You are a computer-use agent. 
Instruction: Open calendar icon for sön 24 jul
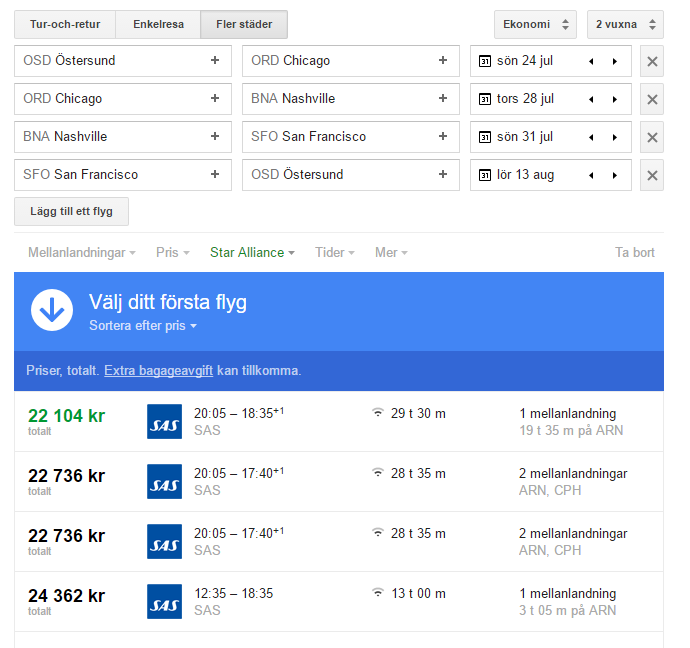(x=486, y=61)
